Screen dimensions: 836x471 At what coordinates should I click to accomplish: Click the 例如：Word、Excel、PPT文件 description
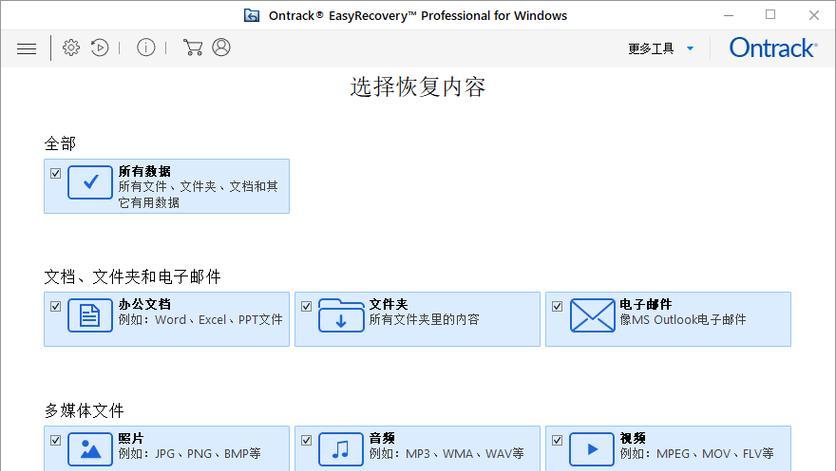[200, 320]
